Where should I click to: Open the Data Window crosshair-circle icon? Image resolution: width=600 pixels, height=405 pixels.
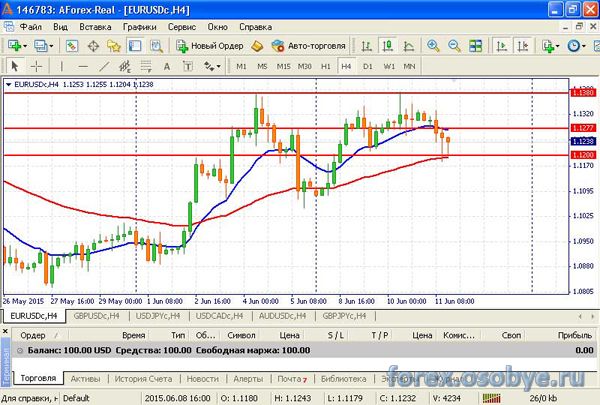click(x=93, y=46)
